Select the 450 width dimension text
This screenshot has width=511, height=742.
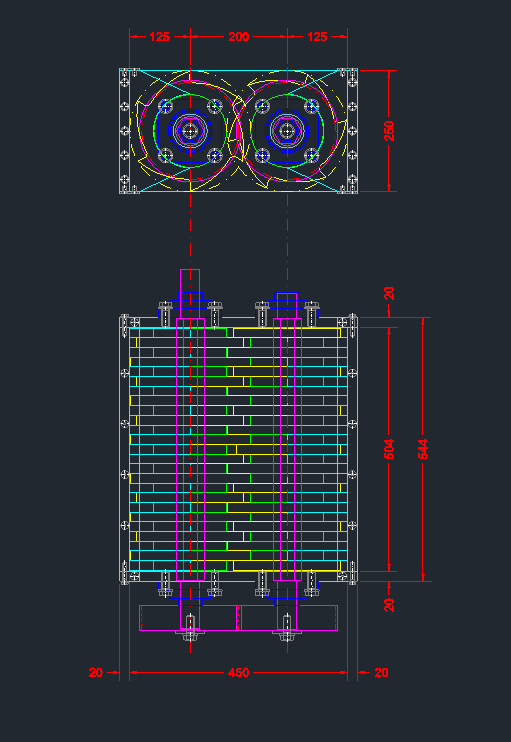[238, 672]
